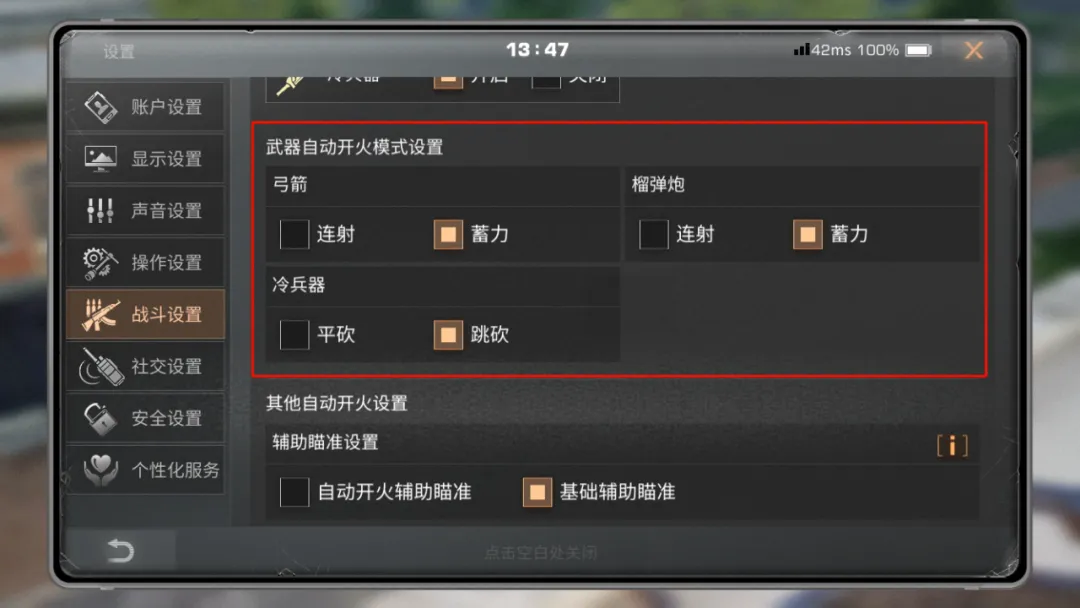Toggle 跳砍 checkbox for 冷兵器
This screenshot has width=1080, height=608.
(448, 335)
